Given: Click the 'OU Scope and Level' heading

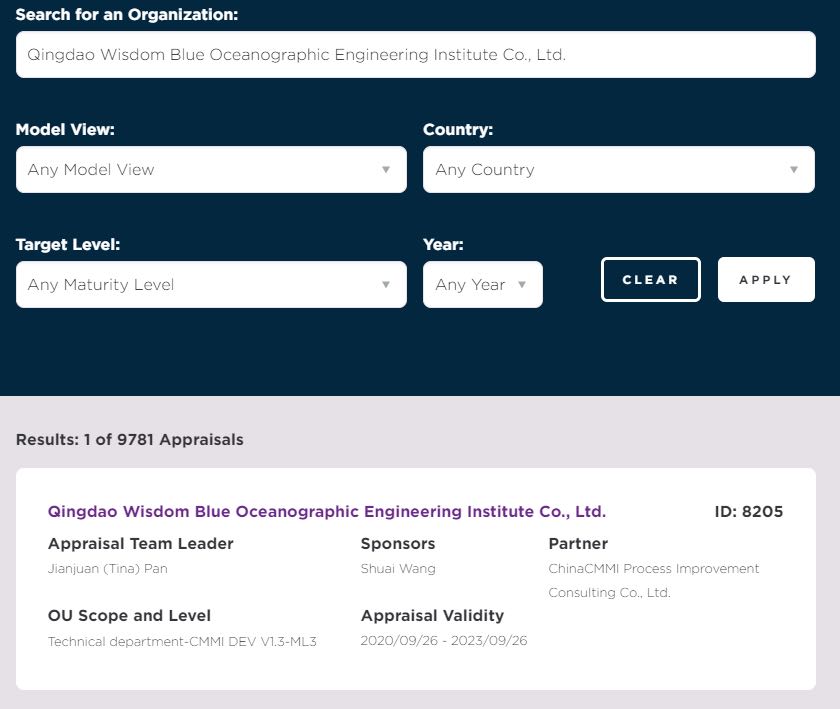Looking at the screenshot, I should (x=129, y=615).
